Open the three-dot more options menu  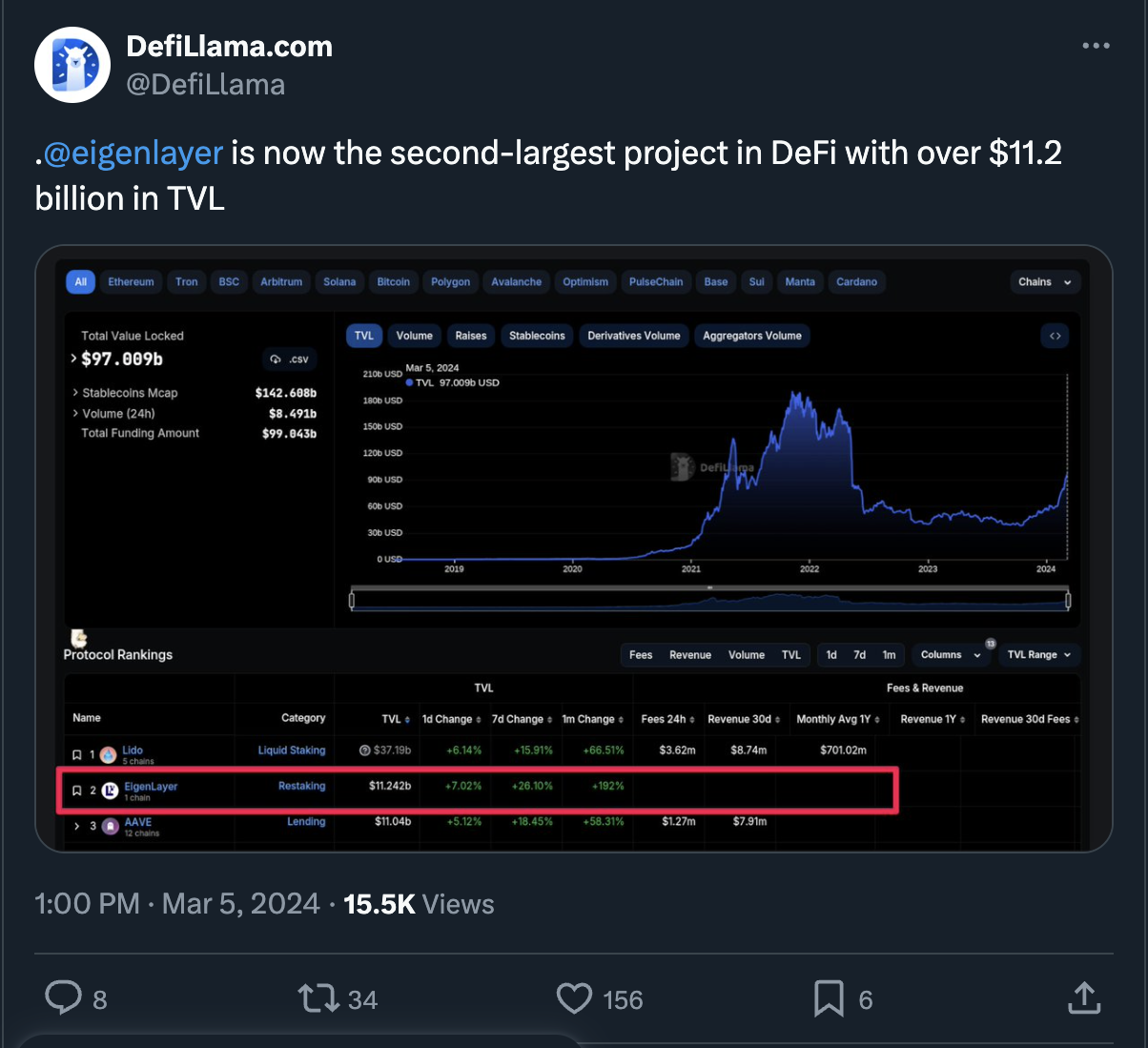1096,46
